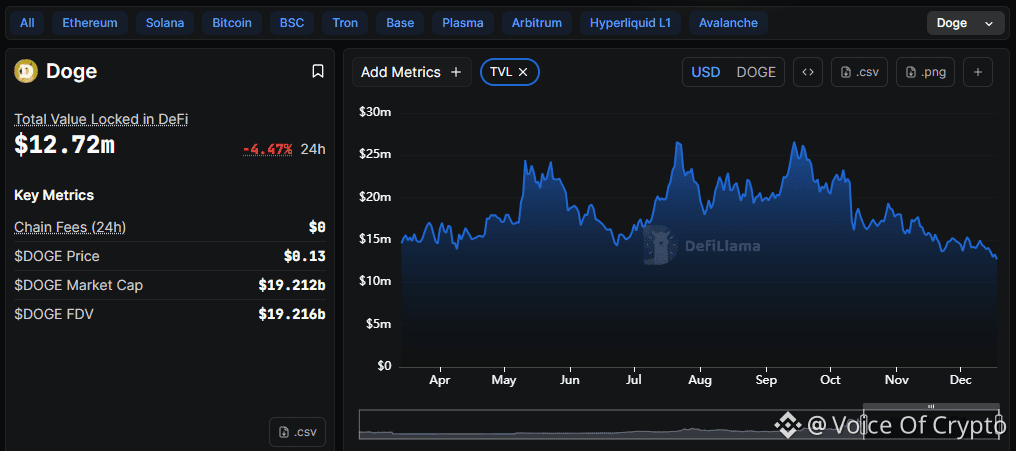Click Total Value Locked in DeFi label
This screenshot has height=451, width=1016.
click(x=101, y=119)
